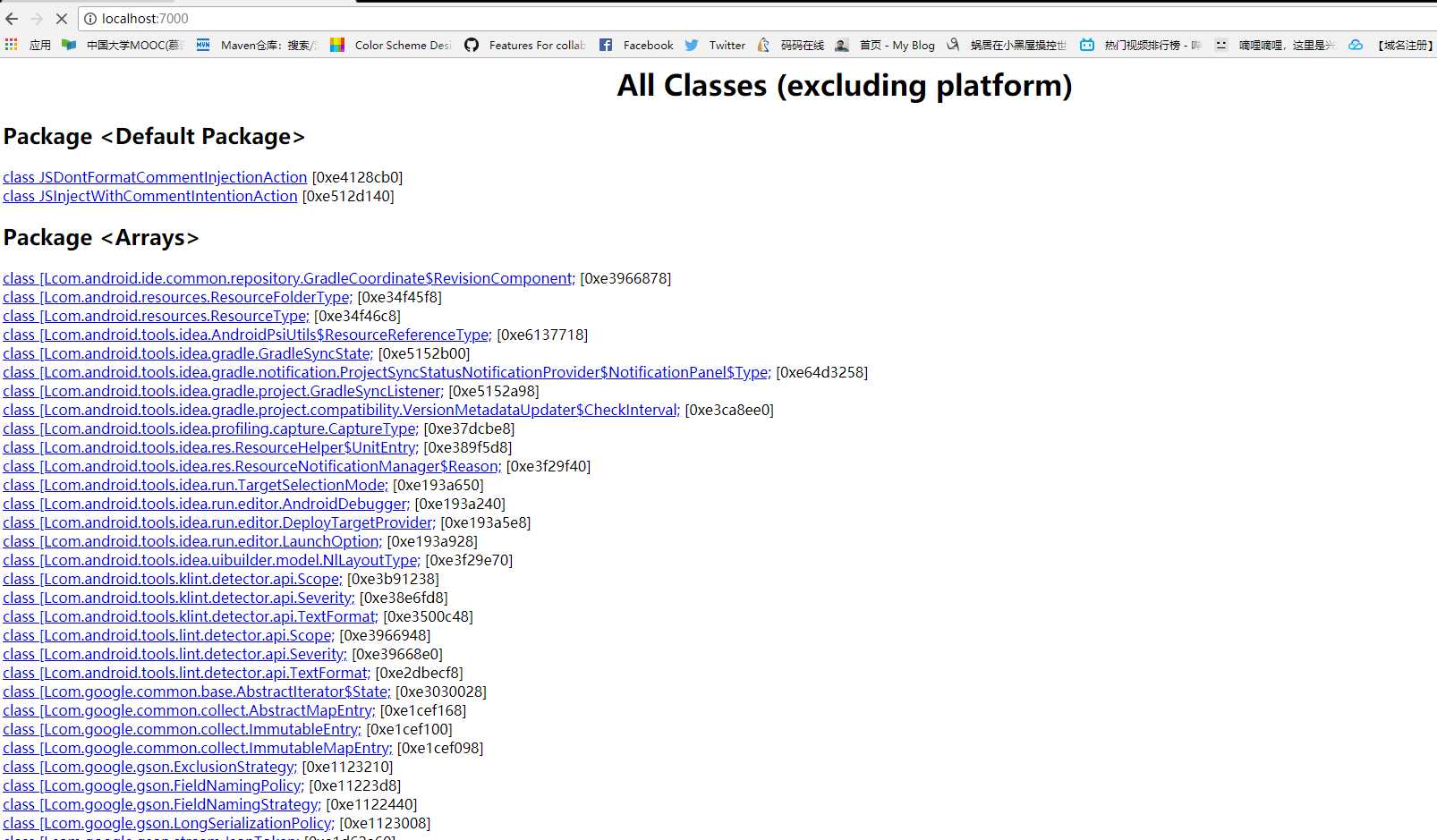Screen dimensions: 1437x840
Task: Open the Apps grid icon in bookmarks bar
Action: click(x=12, y=45)
